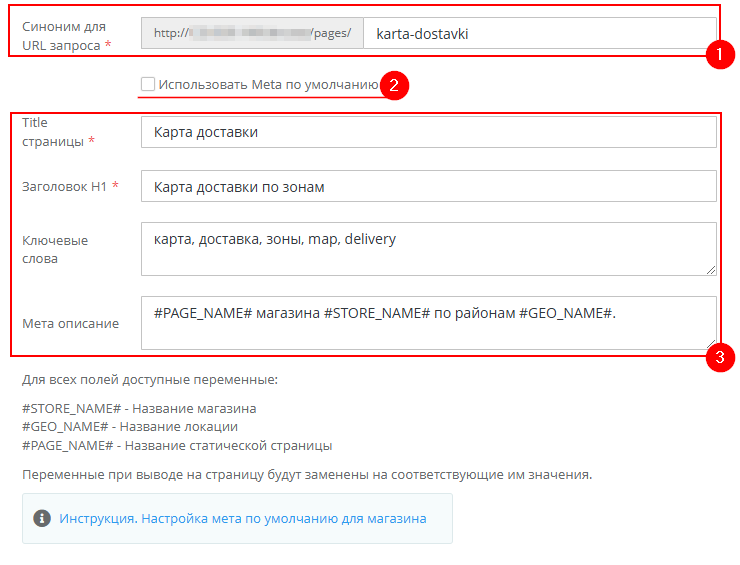The width and height of the screenshot is (740, 565).
Task: Click the http:// pages/ URL prefix box
Action: (252, 33)
